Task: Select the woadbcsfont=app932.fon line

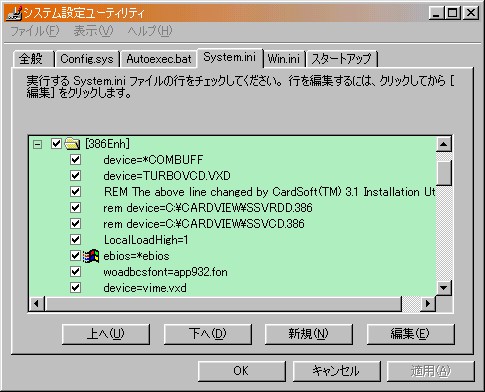Action: click(x=165, y=272)
